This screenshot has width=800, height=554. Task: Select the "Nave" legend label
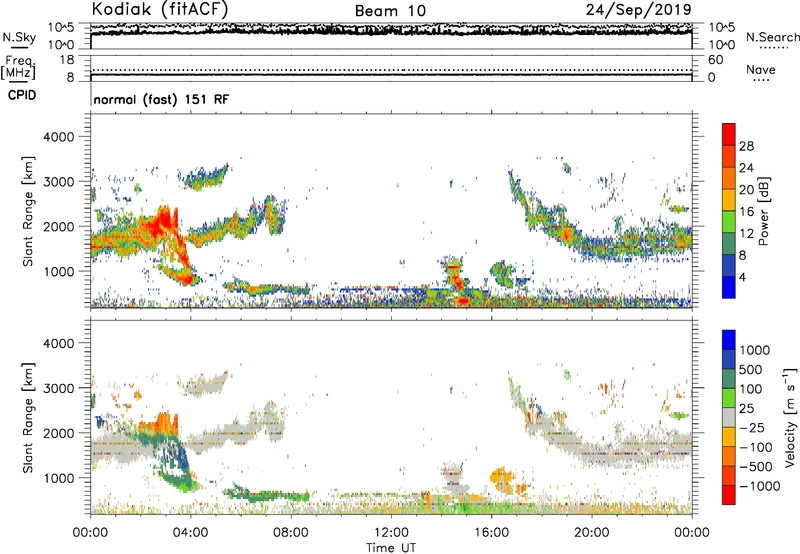click(761, 69)
